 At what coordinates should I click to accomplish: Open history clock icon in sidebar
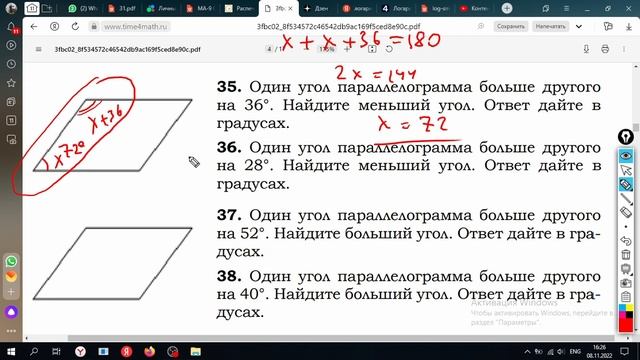point(11,64)
